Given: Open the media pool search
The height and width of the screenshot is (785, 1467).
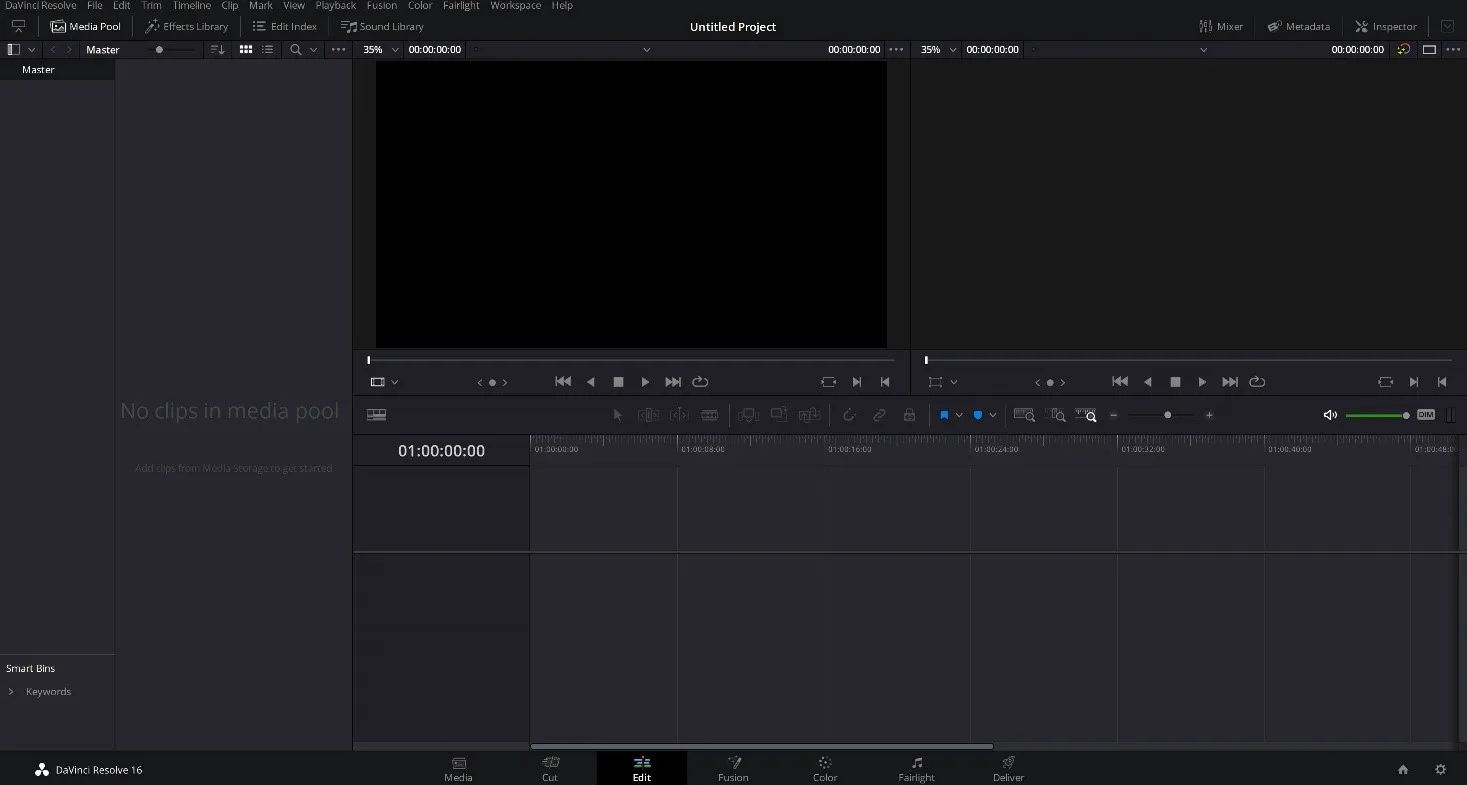Looking at the screenshot, I should [x=295, y=49].
